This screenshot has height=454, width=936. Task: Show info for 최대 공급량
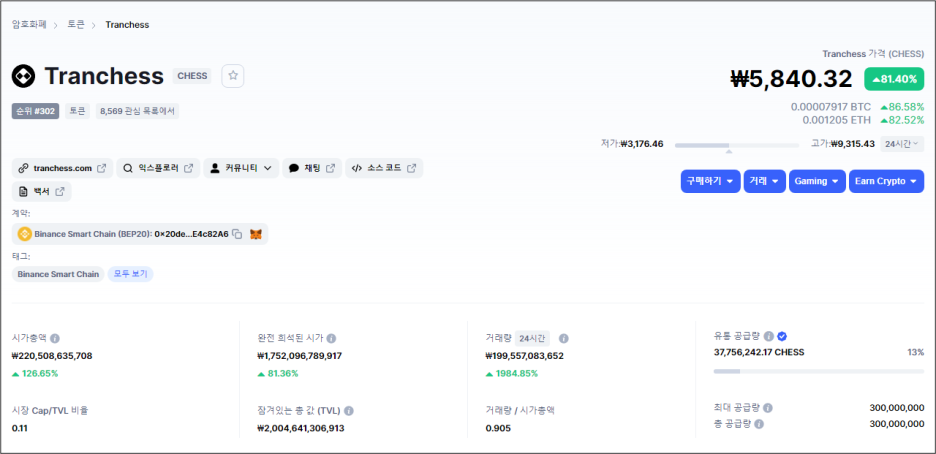click(x=768, y=408)
